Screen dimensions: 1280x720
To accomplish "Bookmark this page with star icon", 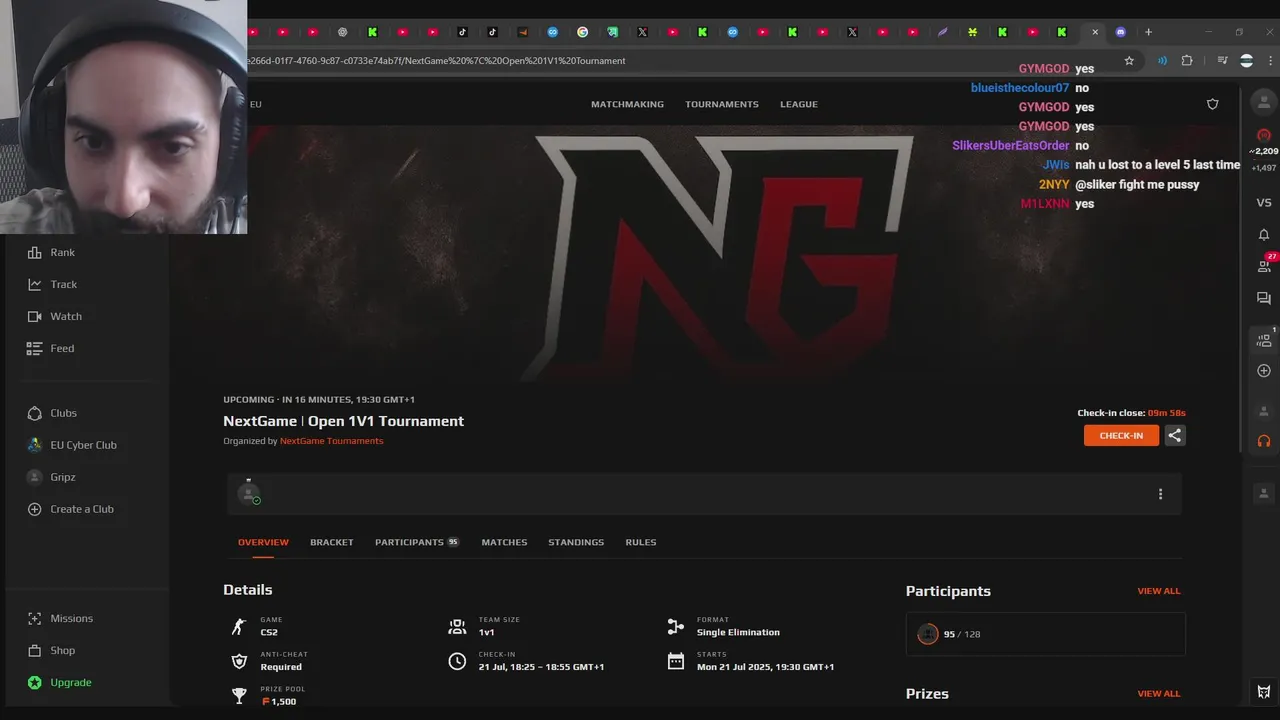I will 1129,61.
